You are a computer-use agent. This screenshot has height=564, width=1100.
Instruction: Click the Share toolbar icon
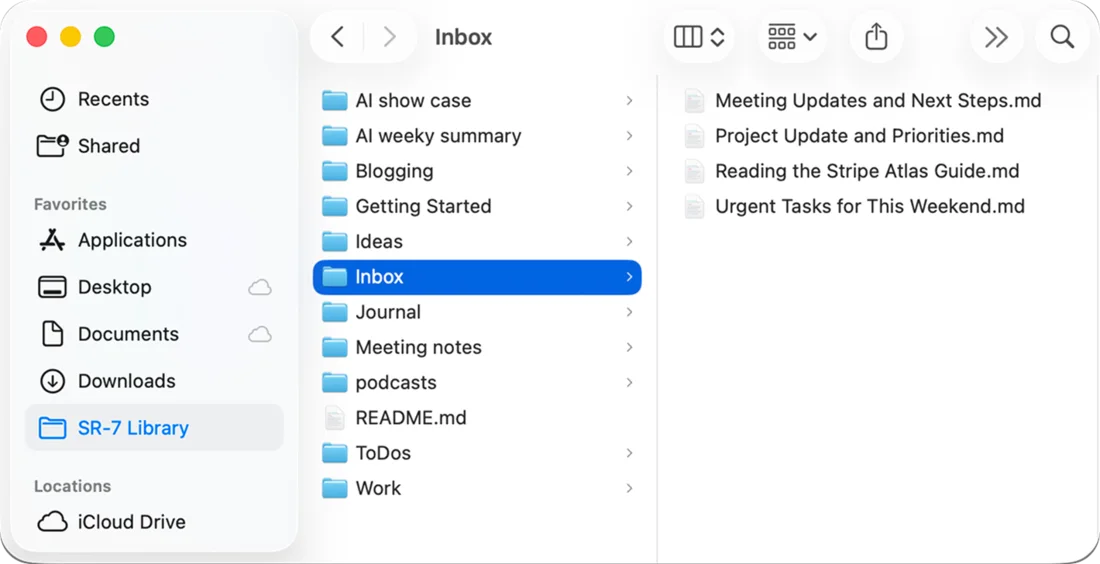[x=876, y=36]
